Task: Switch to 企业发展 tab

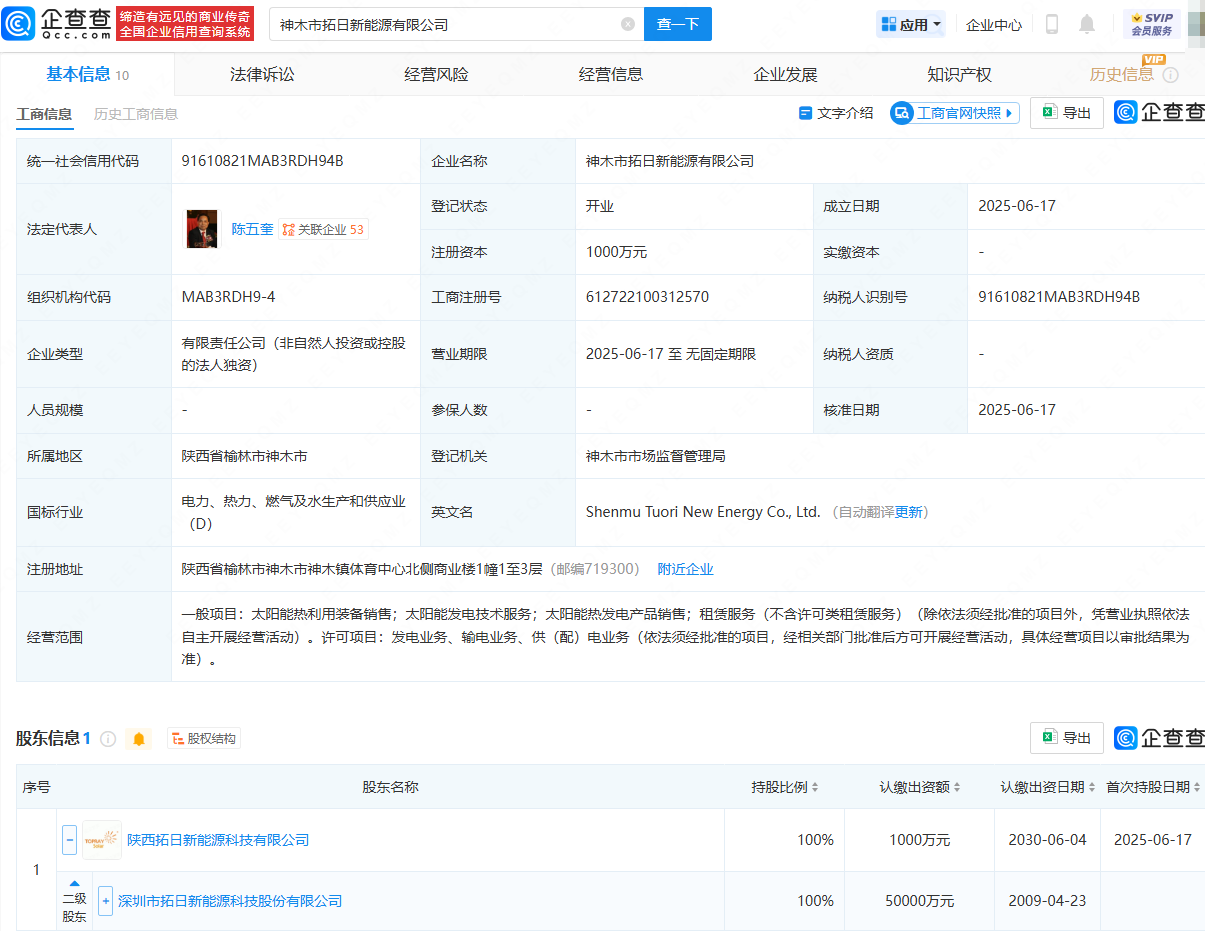Action: pos(785,75)
